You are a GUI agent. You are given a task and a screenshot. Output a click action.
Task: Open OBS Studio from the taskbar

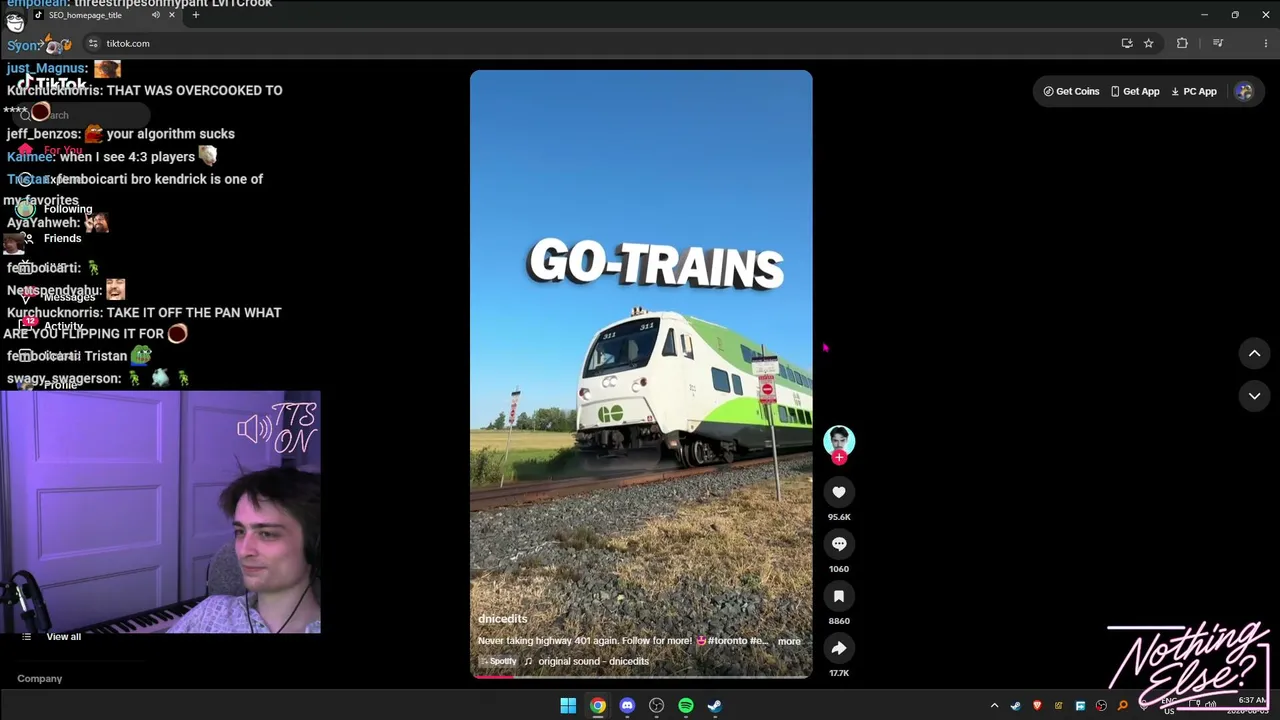tap(656, 706)
